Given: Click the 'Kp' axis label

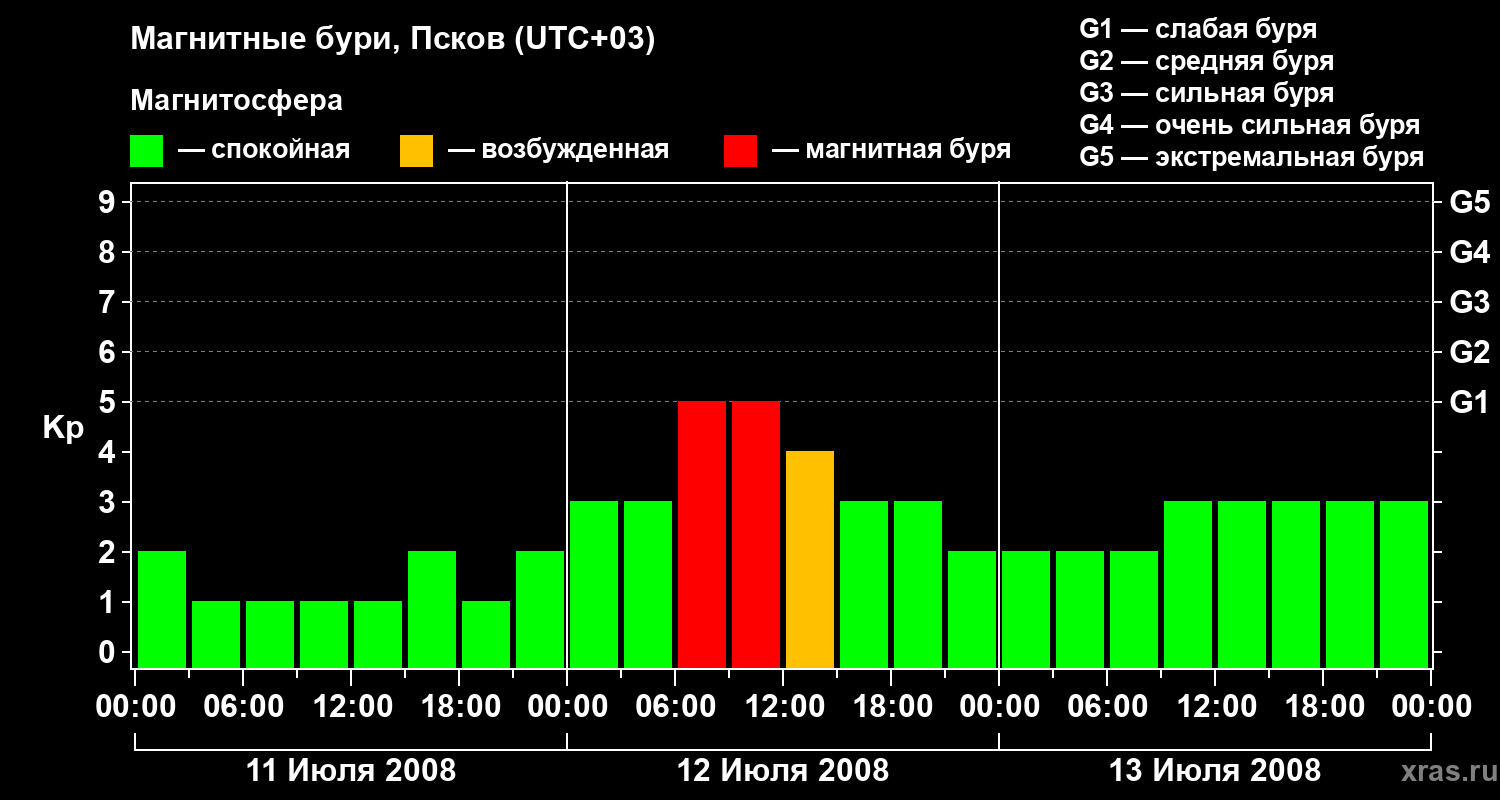Looking at the screenshot, I should 64,428.
